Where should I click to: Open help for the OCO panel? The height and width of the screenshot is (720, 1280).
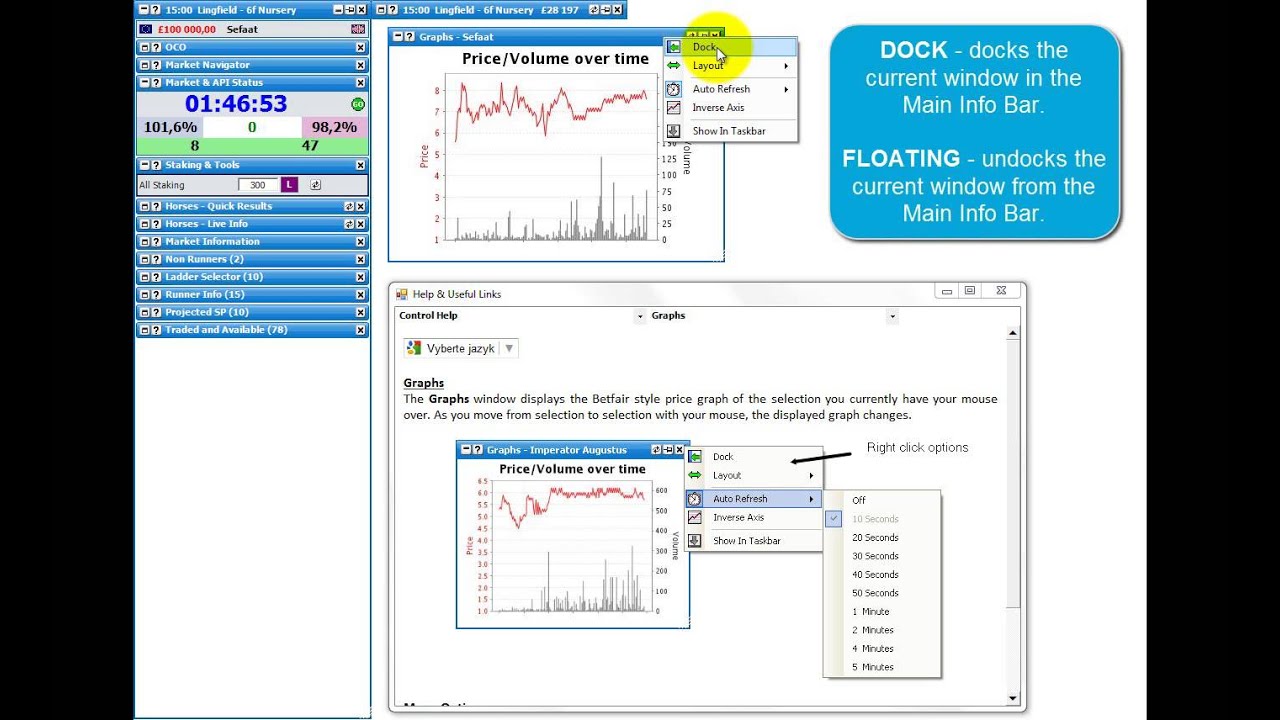click(x=155, y=47)
